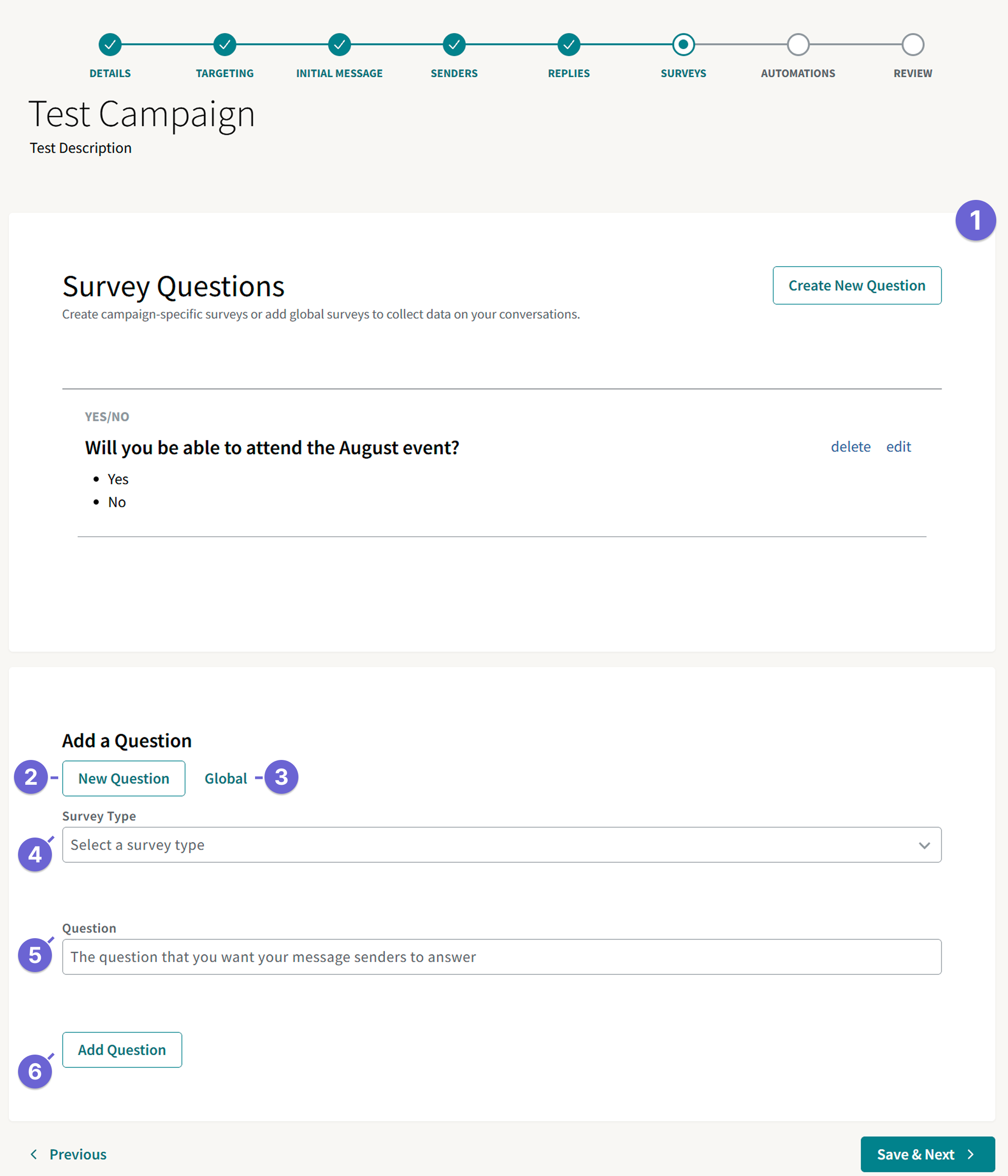The image size is (1008, 1176).
Task: Click the Details step checkmark icon
Action: [x=110, y=44]
